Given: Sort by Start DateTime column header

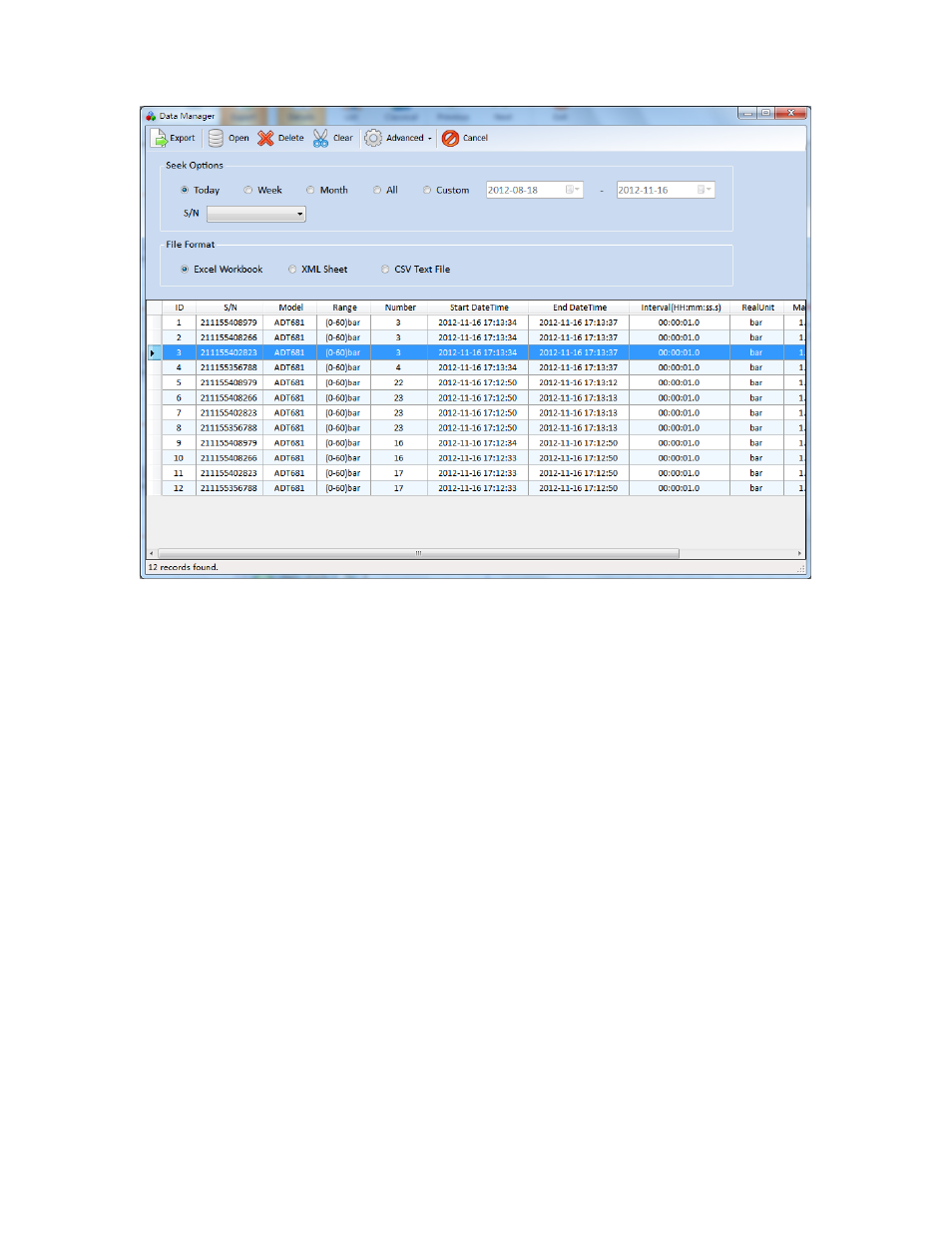Looking at the screenshot, I should pos(479,308).
